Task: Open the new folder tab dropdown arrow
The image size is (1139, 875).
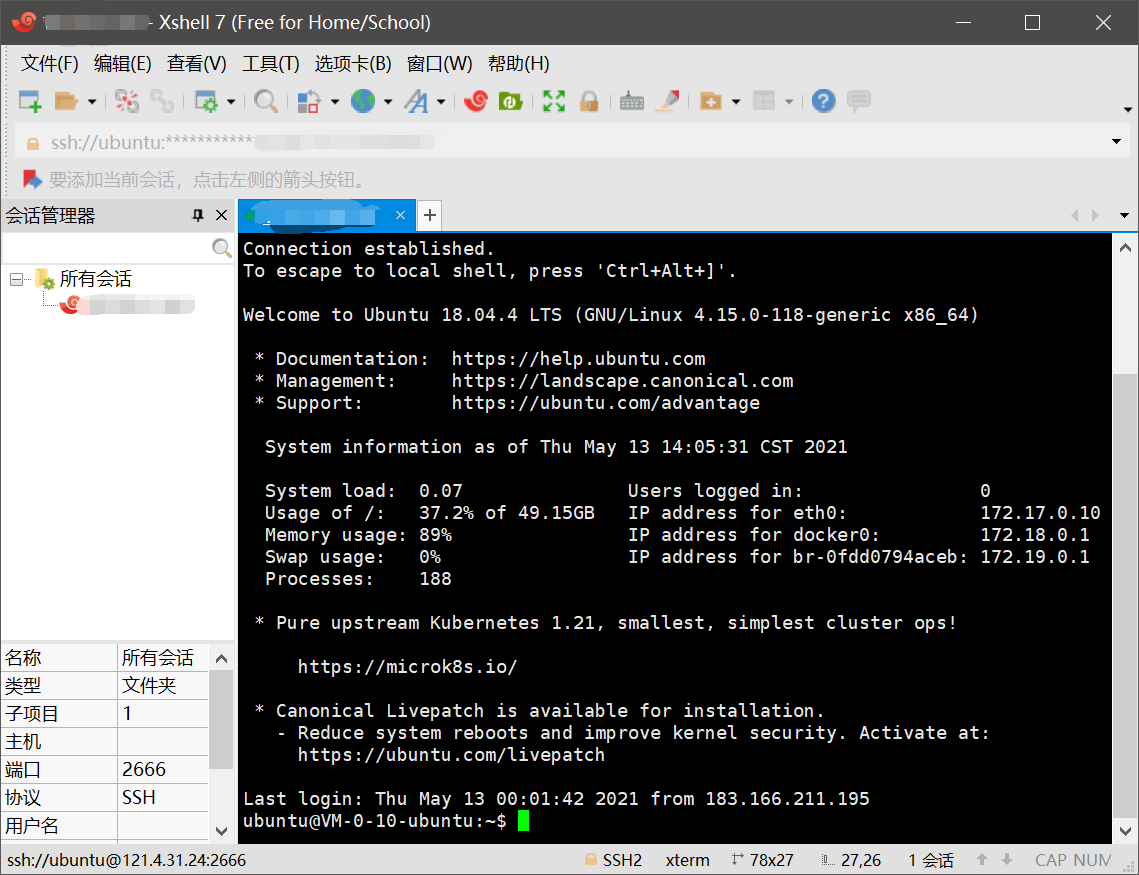Action: (x=736, y=102)
